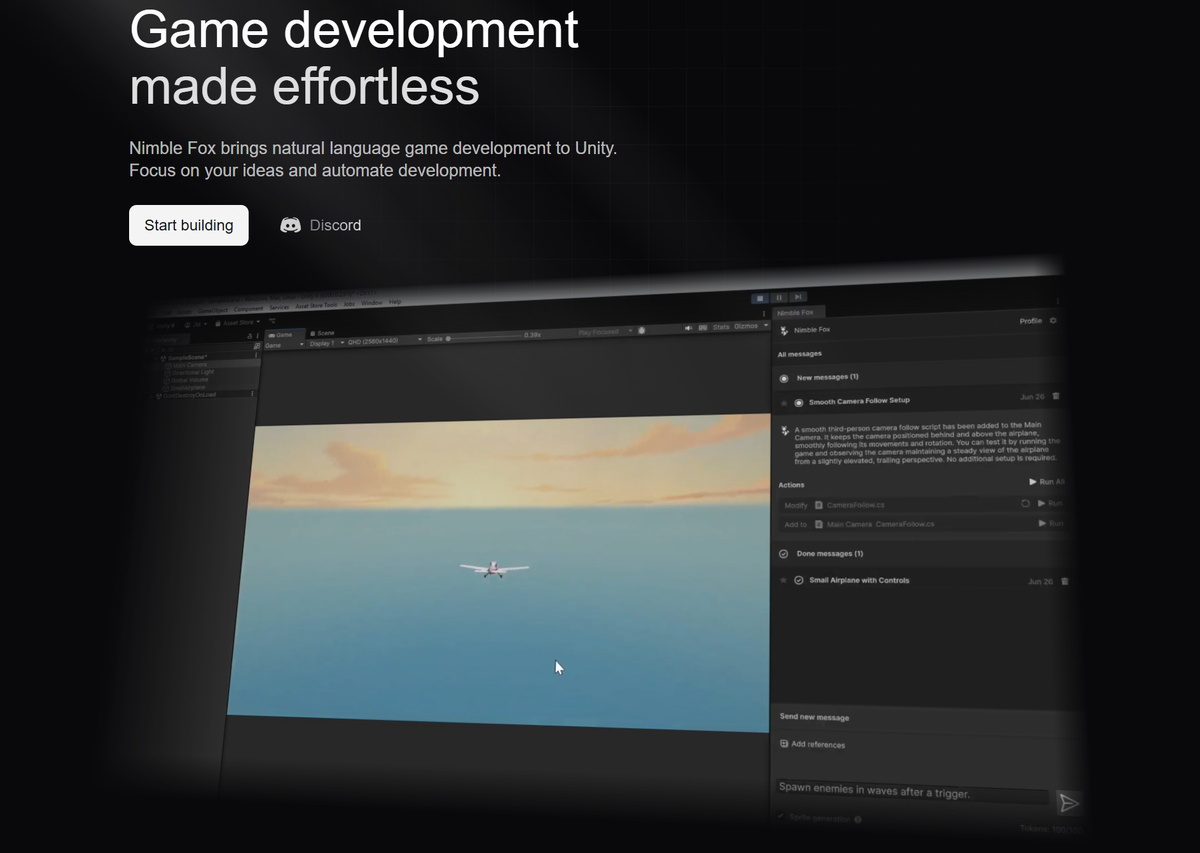Click Add references

813,744
